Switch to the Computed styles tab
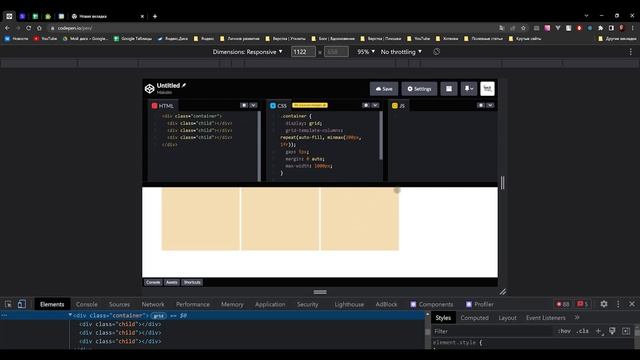 474,318
